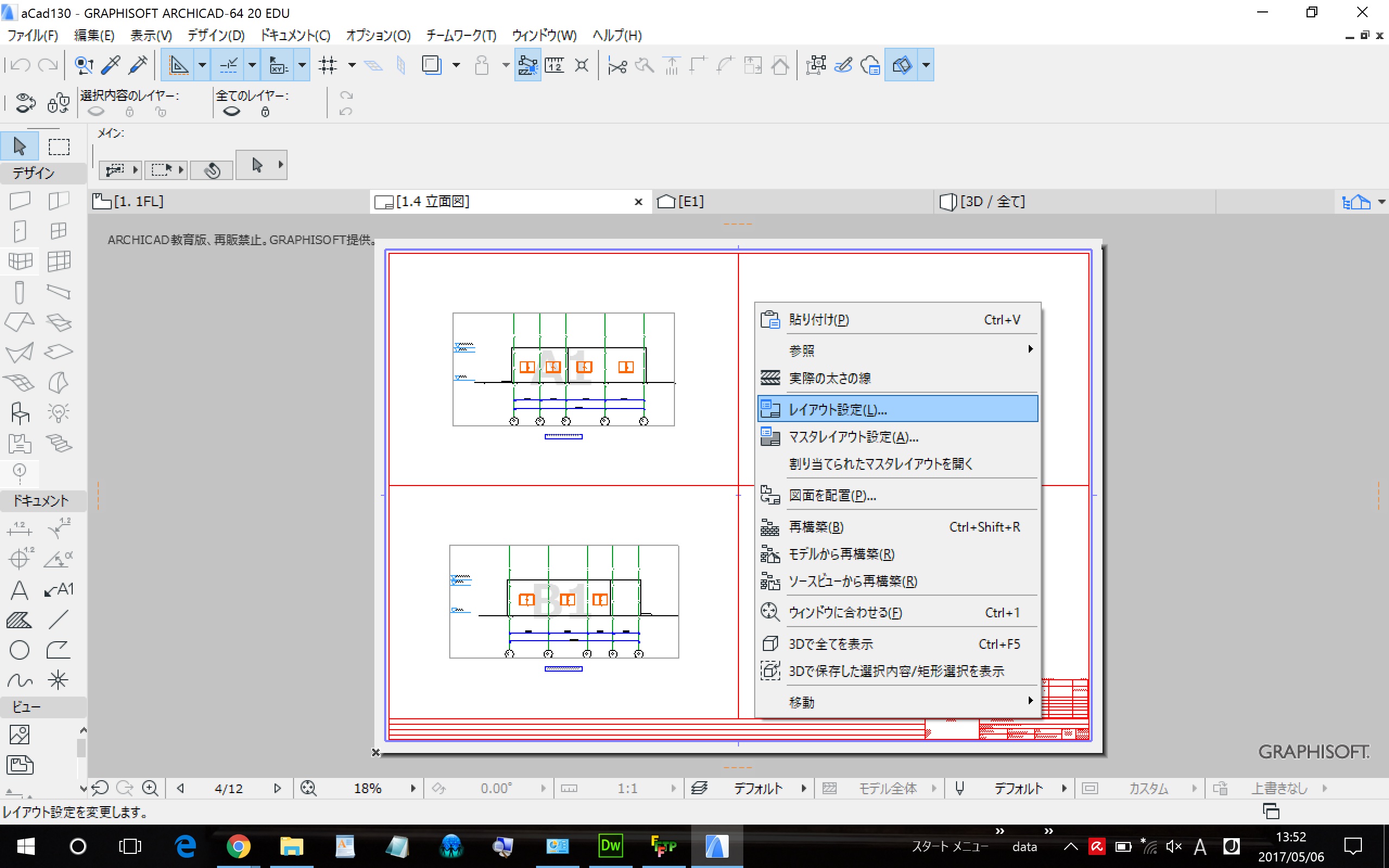Open the ドキュメント(C) menu
Viewport: 1389px width, 868px height.
296,36
